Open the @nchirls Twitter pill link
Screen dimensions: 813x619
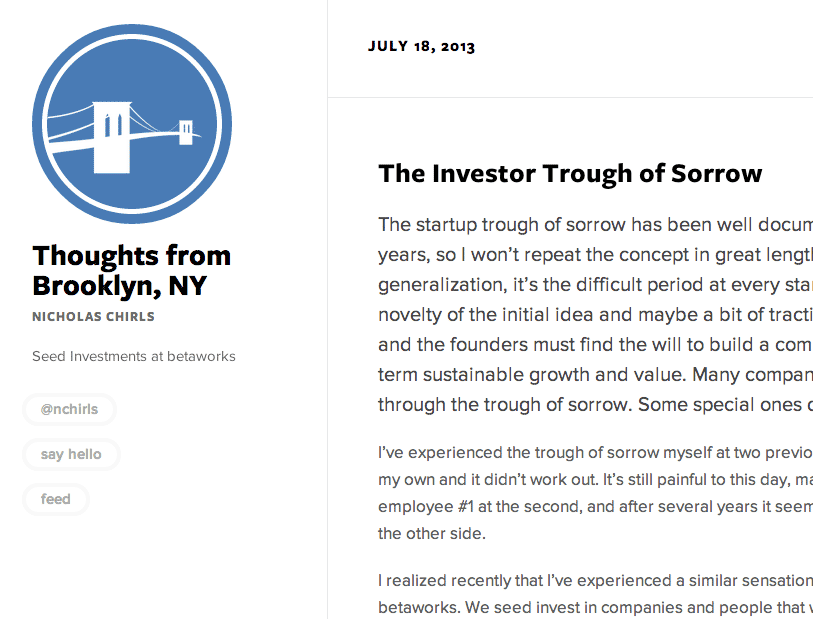tap(69, 409)
